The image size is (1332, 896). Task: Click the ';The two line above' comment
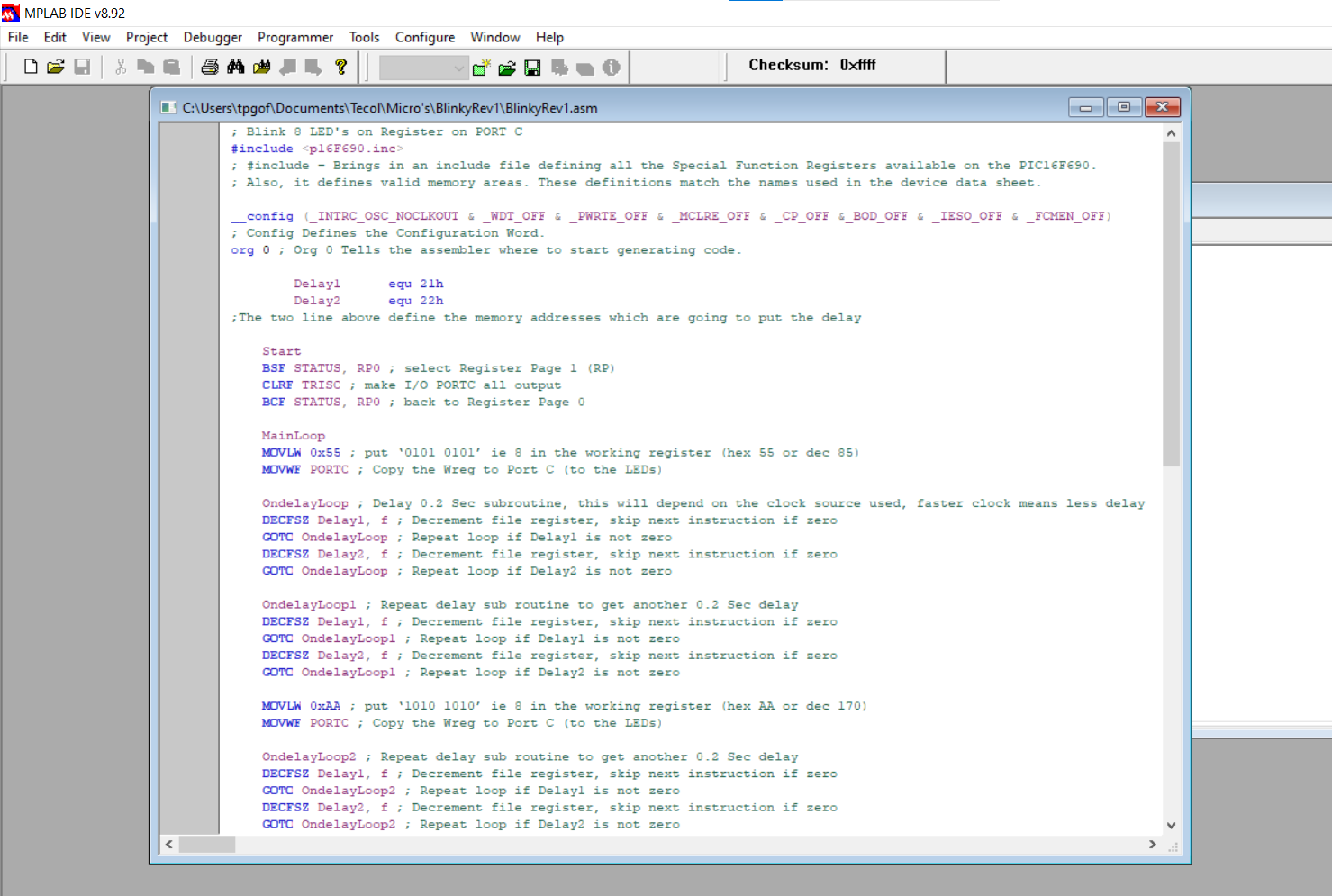(546, 318)
